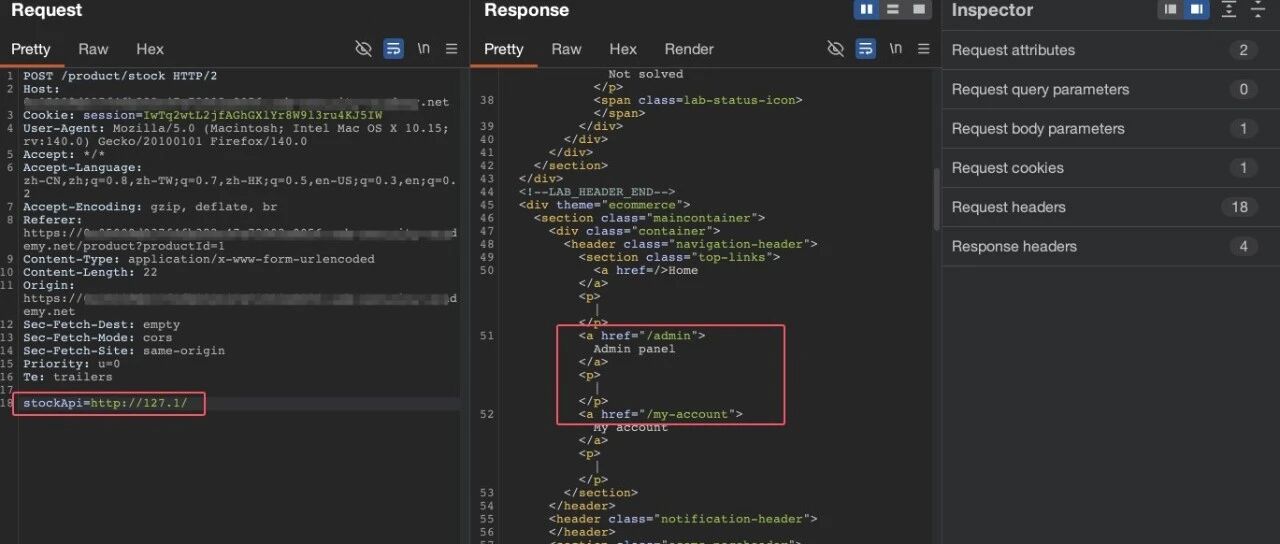Click the a href="/my-account" response line

click(660, 414)
